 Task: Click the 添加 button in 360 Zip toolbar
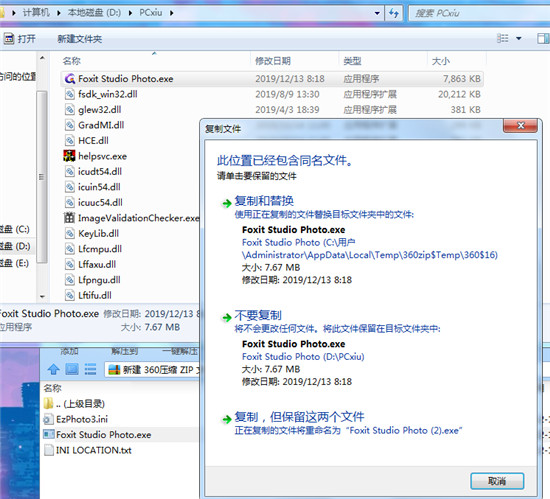(x=69, y=351)
